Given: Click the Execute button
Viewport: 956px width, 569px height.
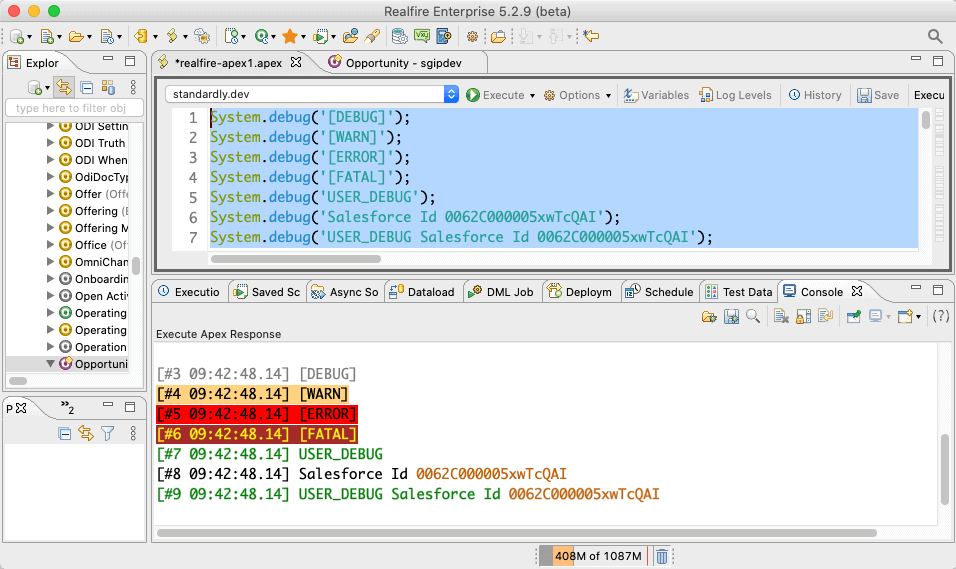Looking at the screenshot, I should coord(495,95).
